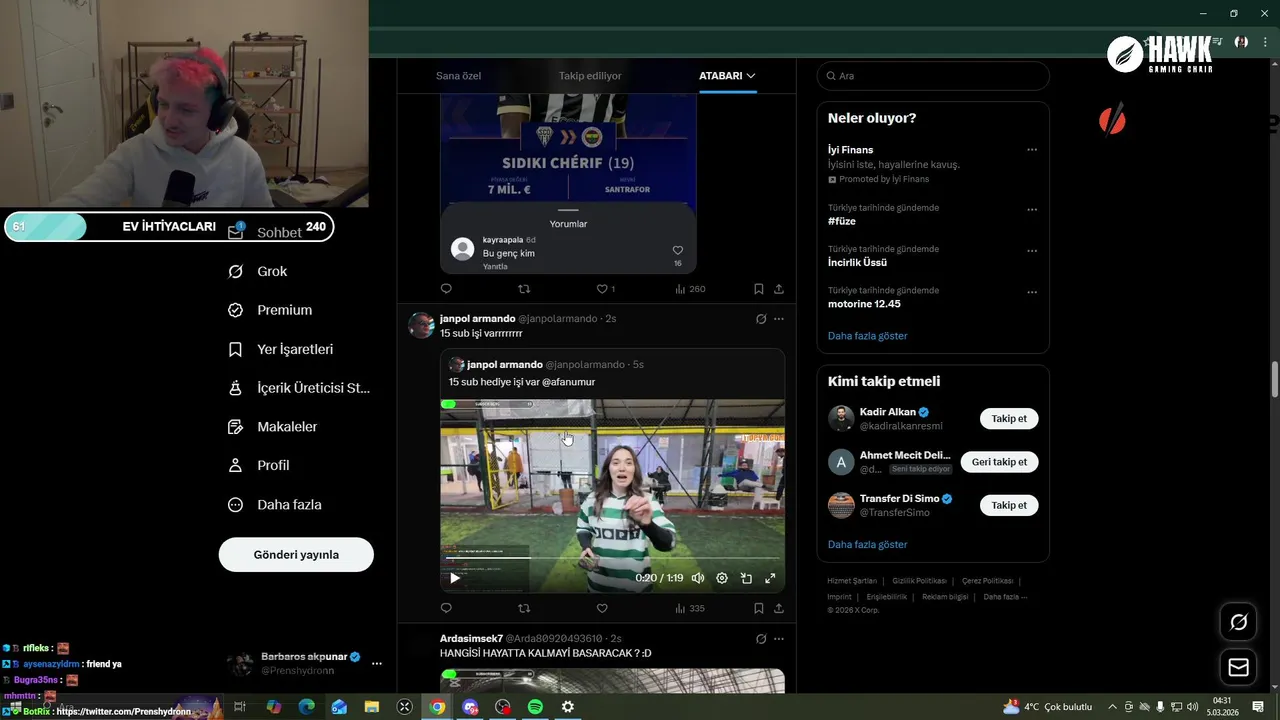Seek on video progress bar
This screenshot has width=1280, height=720.
click(x=612, y=558)
